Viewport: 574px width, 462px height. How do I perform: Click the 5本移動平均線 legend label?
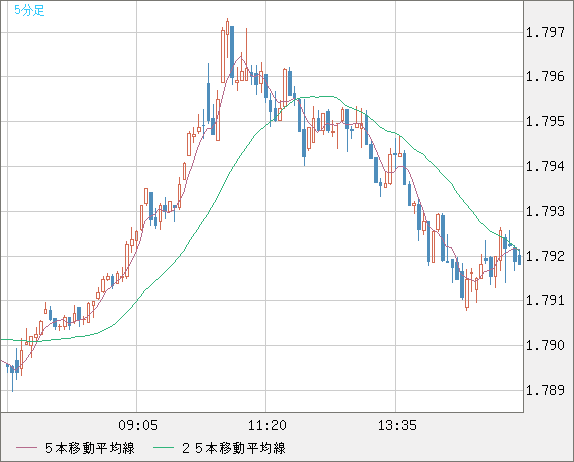coord(90,448)
